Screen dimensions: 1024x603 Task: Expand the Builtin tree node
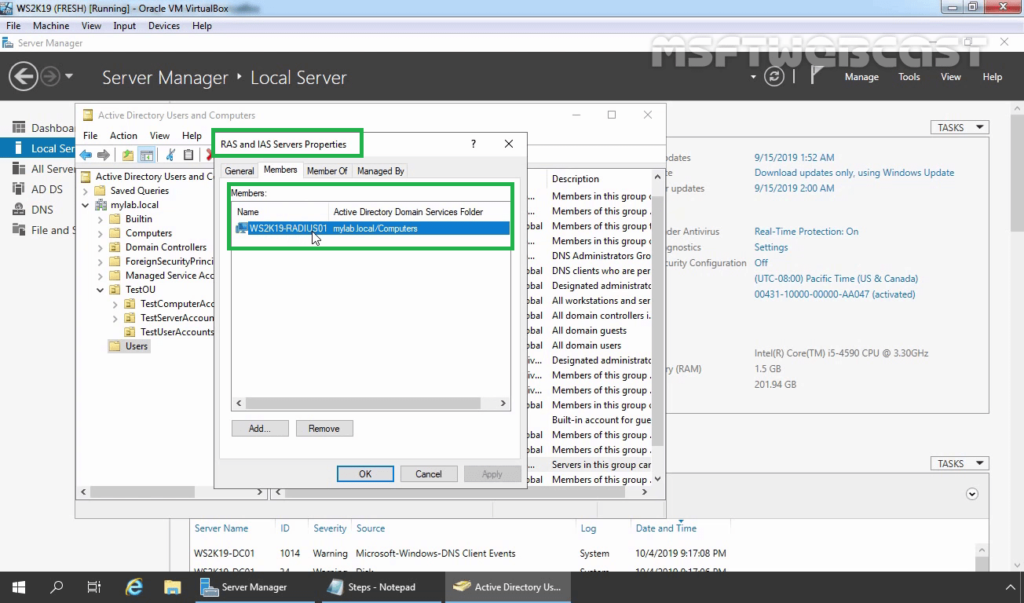[x=100, y=219]
